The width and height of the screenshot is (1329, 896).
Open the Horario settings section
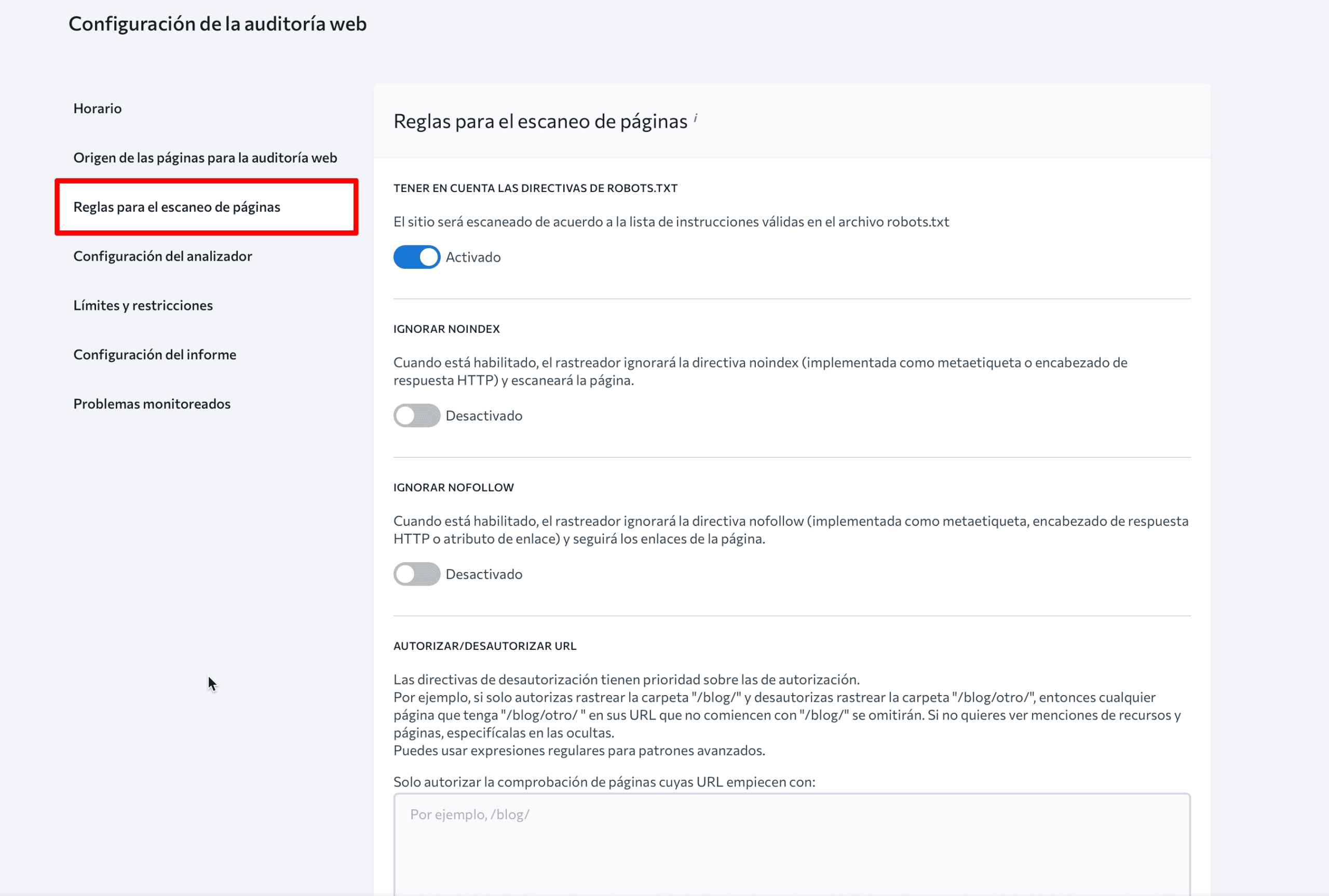pos(98,108)
